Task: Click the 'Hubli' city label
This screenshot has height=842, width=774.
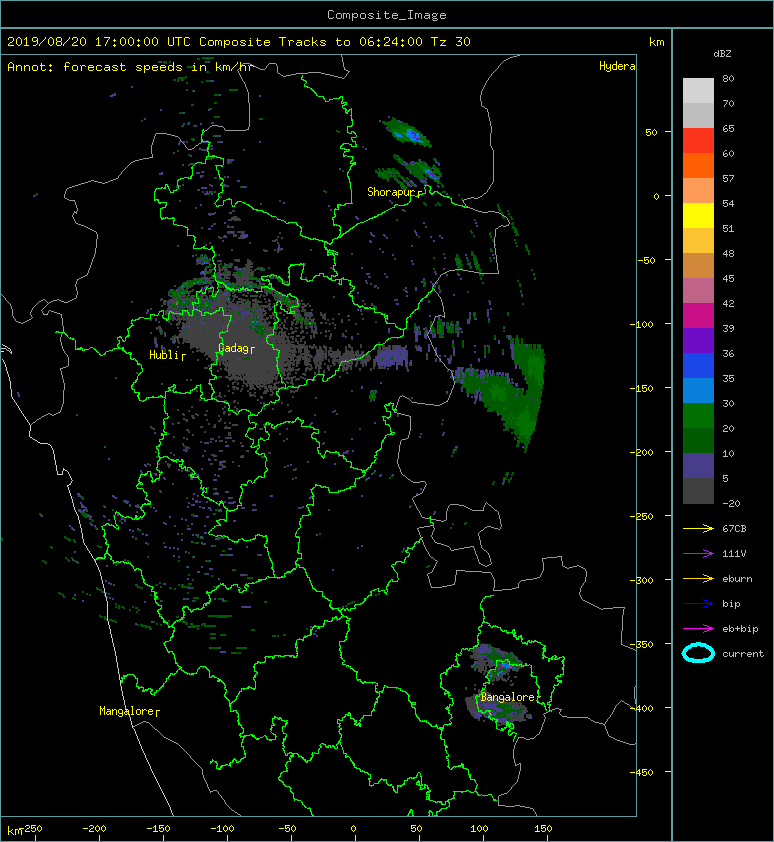Action: pos(164,355)
